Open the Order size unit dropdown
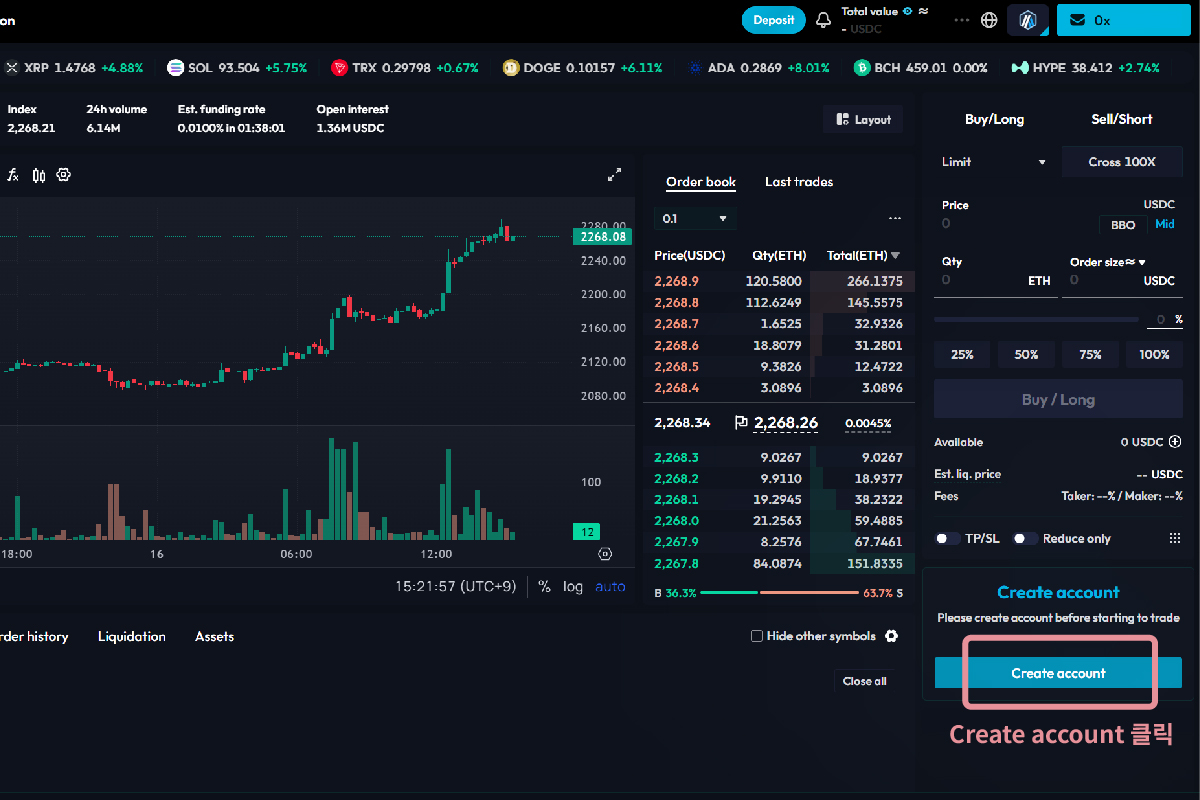Screen dimensions: 1200x800 (x=1108, y=262)
